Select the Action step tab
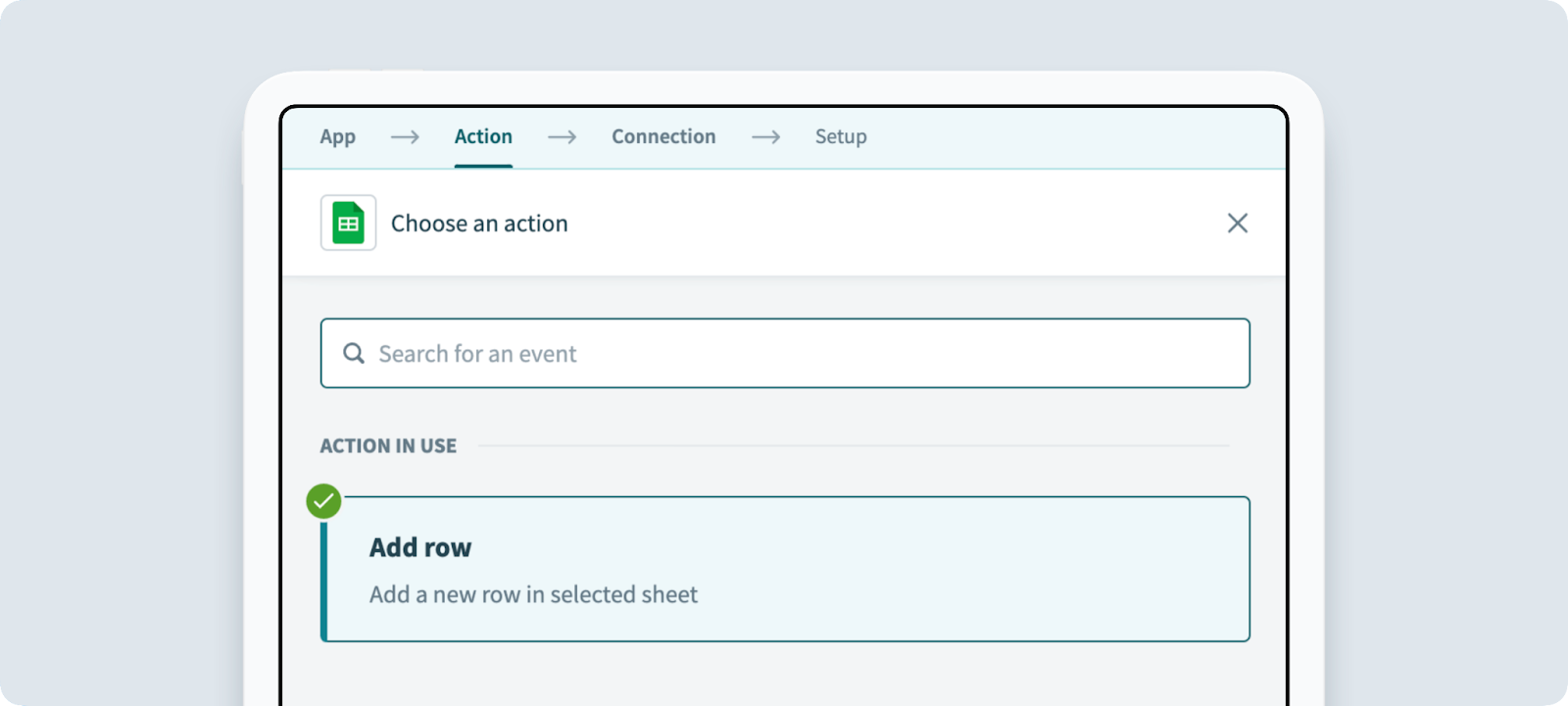Viewport: 1568px width, 706px height. click(x=483, y=137)
